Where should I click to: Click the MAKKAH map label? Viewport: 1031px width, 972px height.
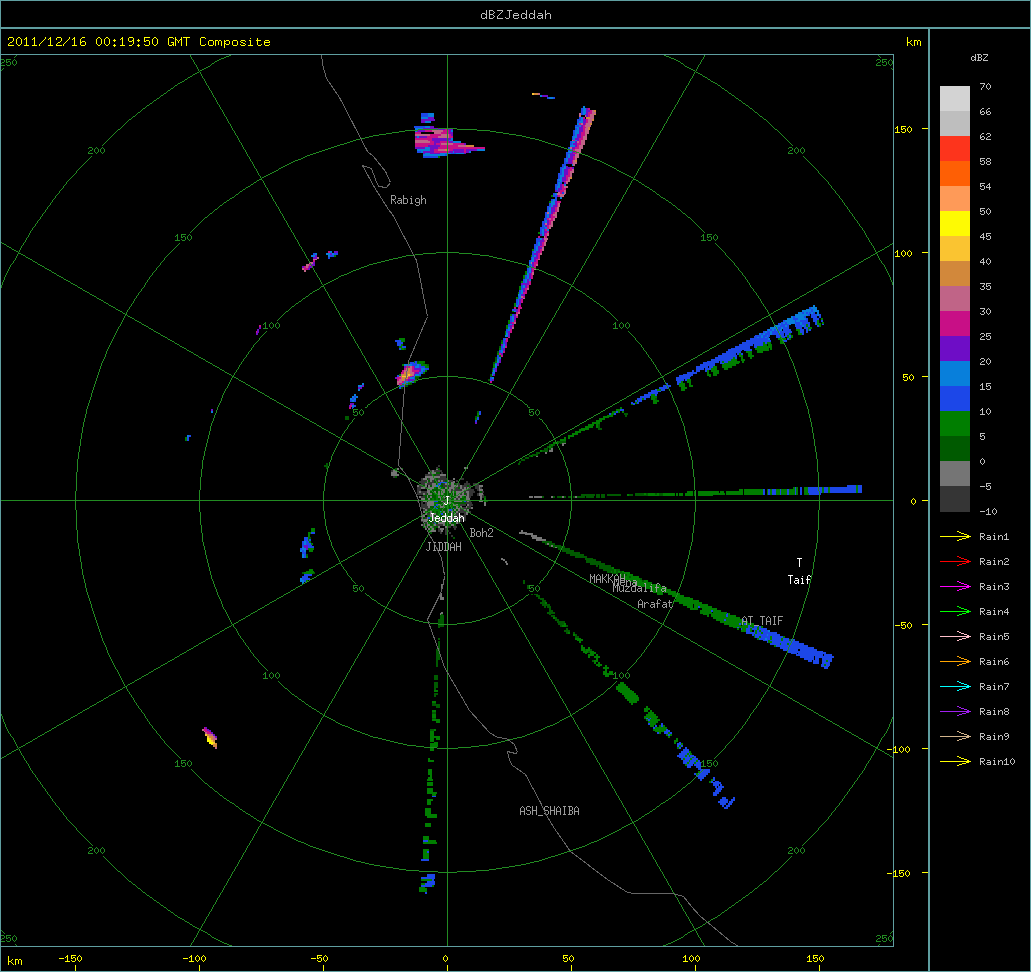click(607, 579)
